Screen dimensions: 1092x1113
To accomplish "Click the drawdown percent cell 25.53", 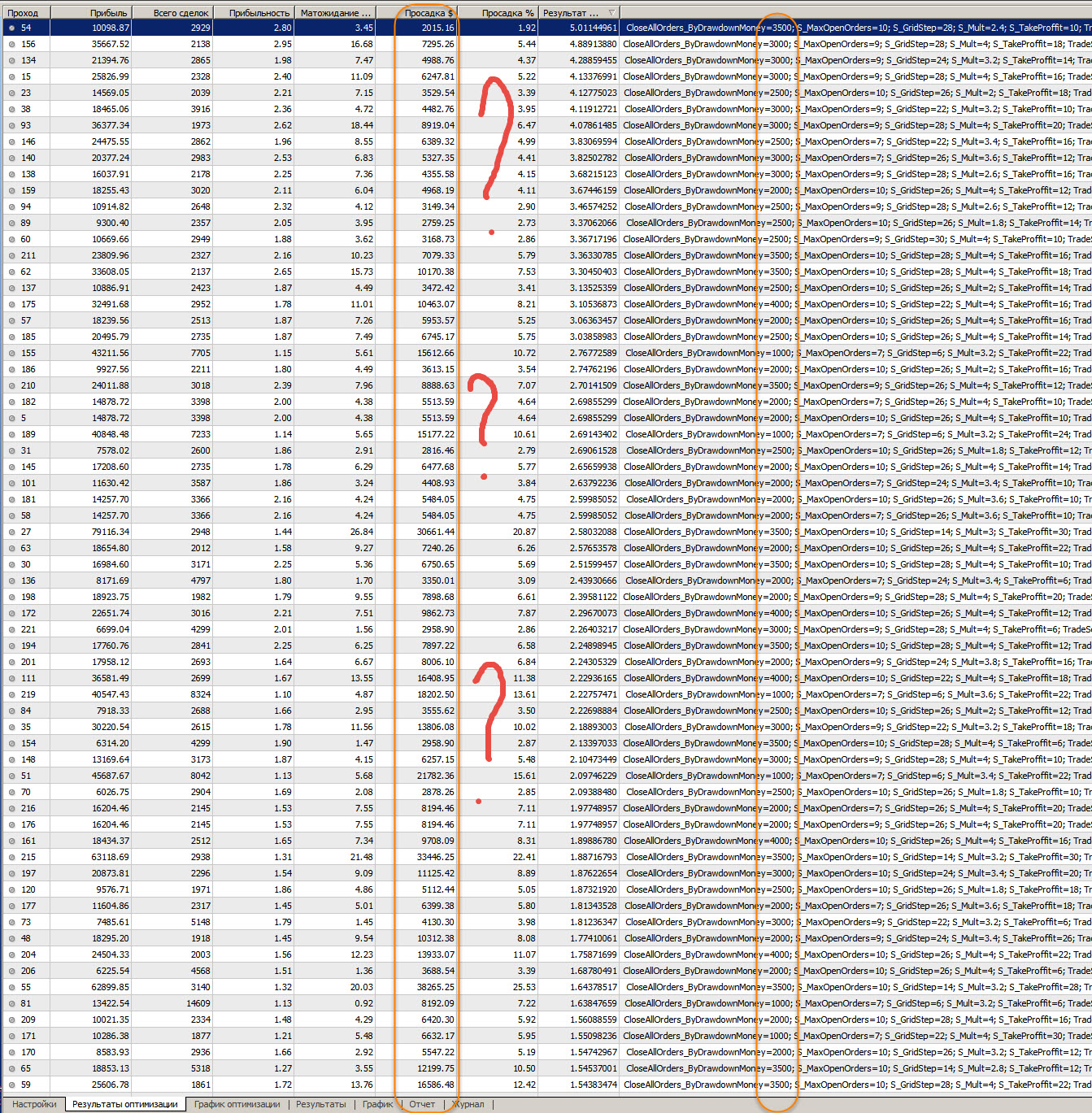I will click(498, 987).
